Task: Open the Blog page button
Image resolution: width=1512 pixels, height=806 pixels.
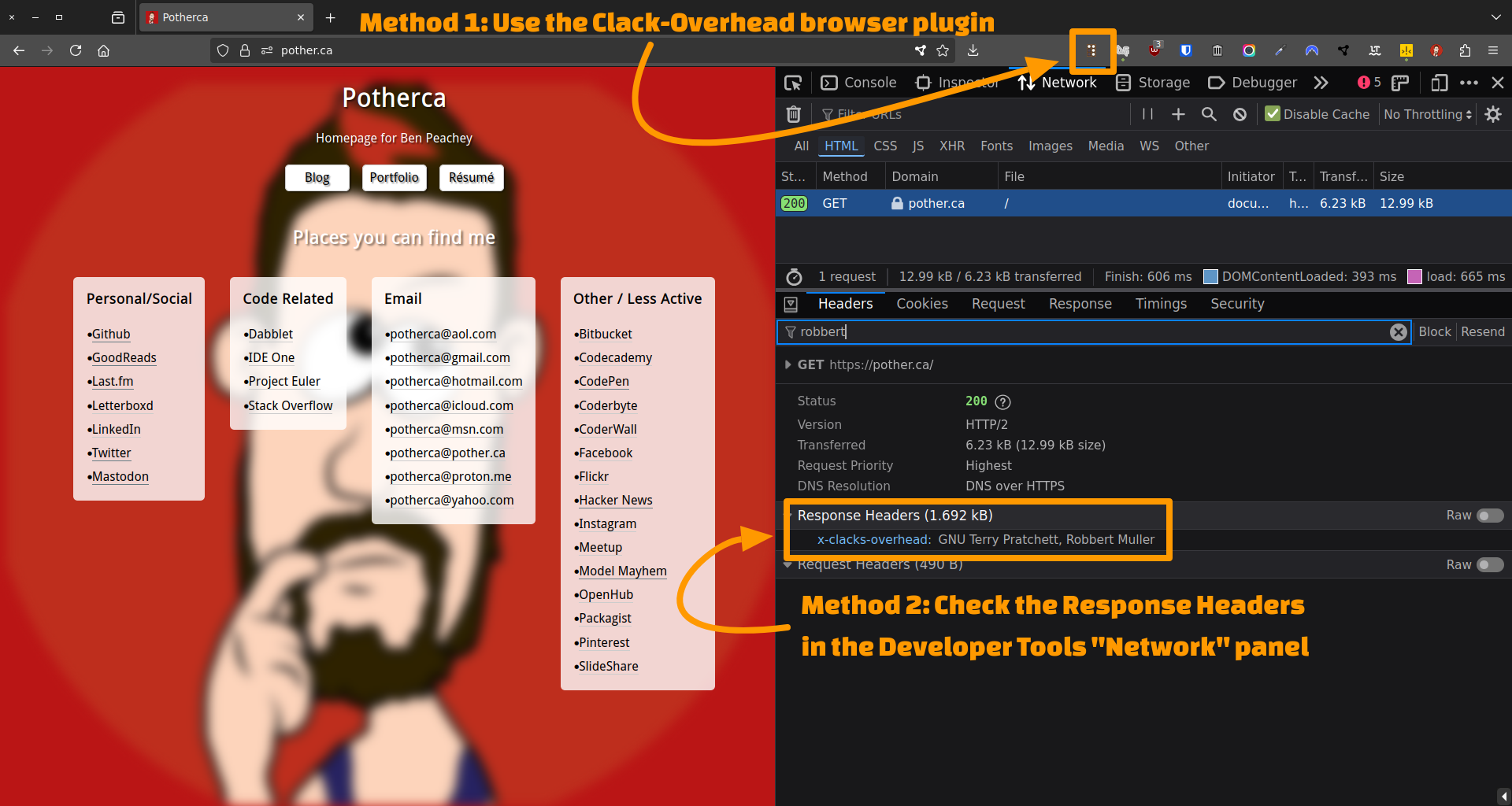Action: [317, 178]
